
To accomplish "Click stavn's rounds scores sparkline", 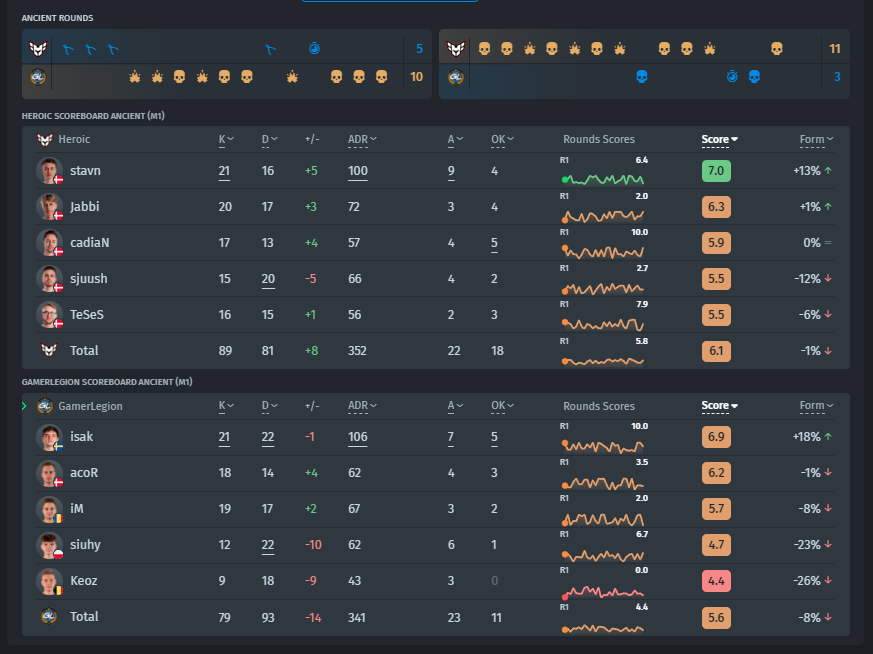I will click(603, 179).
